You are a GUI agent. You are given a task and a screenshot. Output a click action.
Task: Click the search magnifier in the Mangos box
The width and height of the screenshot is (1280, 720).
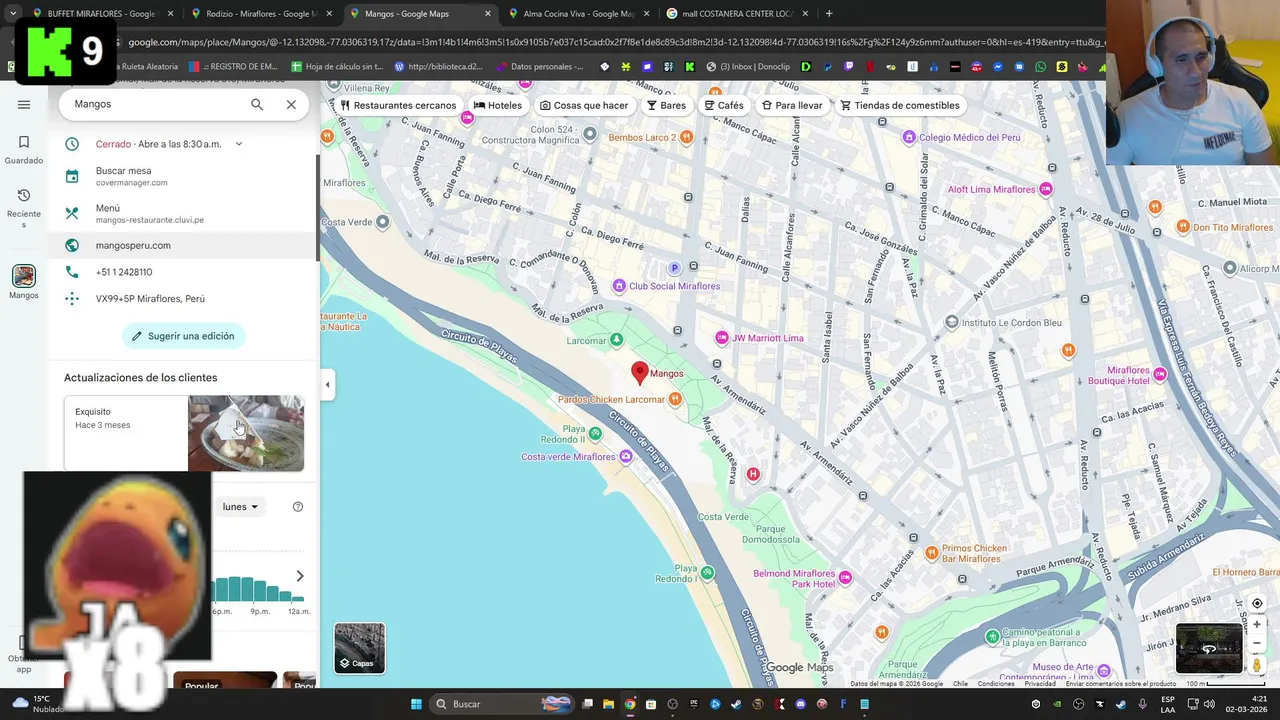tap(257, 104)
